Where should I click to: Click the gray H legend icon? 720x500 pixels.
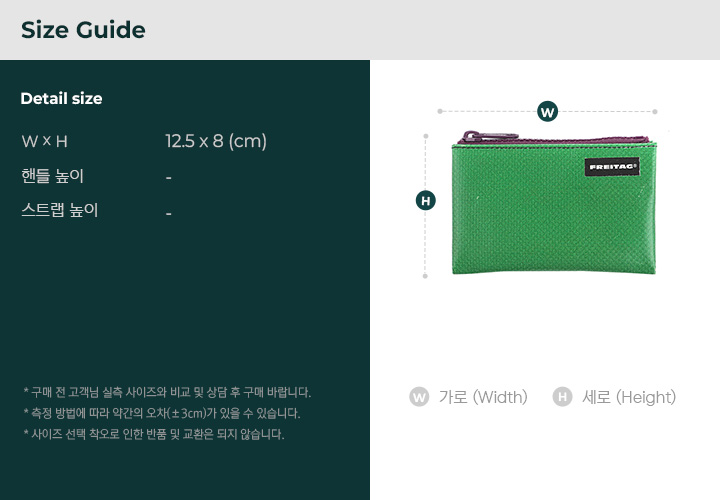point(562,397)
